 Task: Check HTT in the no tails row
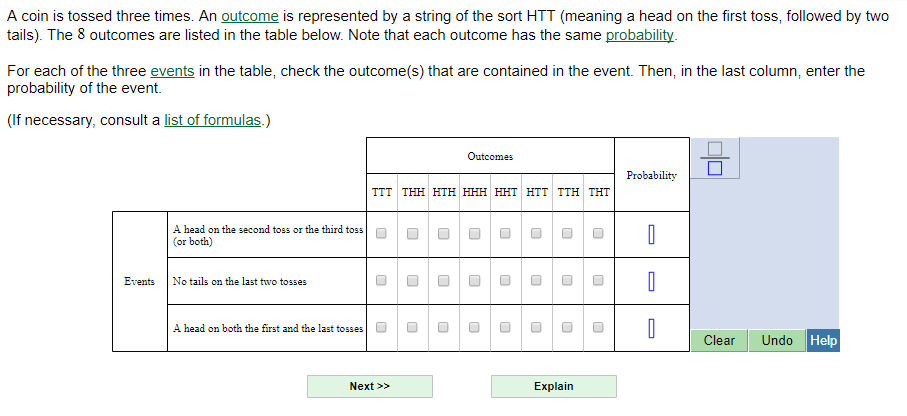pos(536,281)
